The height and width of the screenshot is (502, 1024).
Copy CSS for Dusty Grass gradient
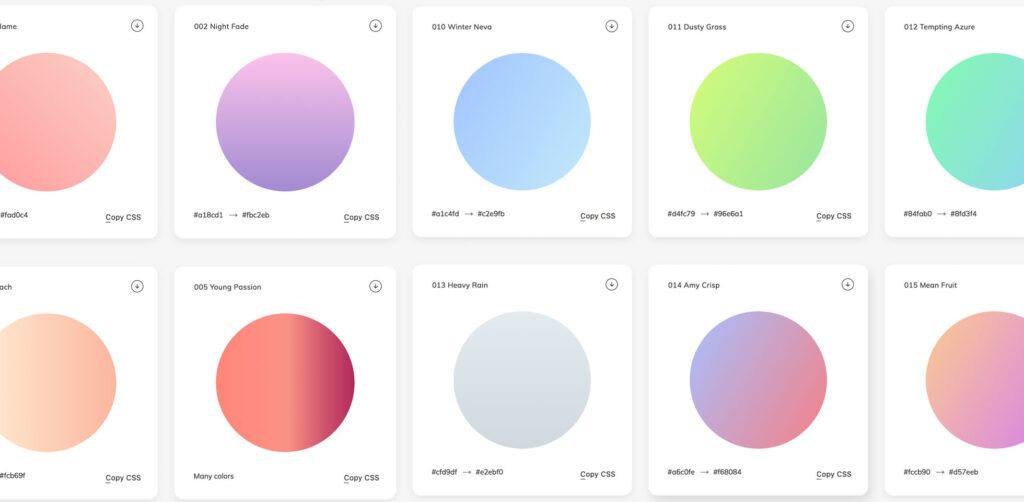pyautogui.click(x=834, y=216)
